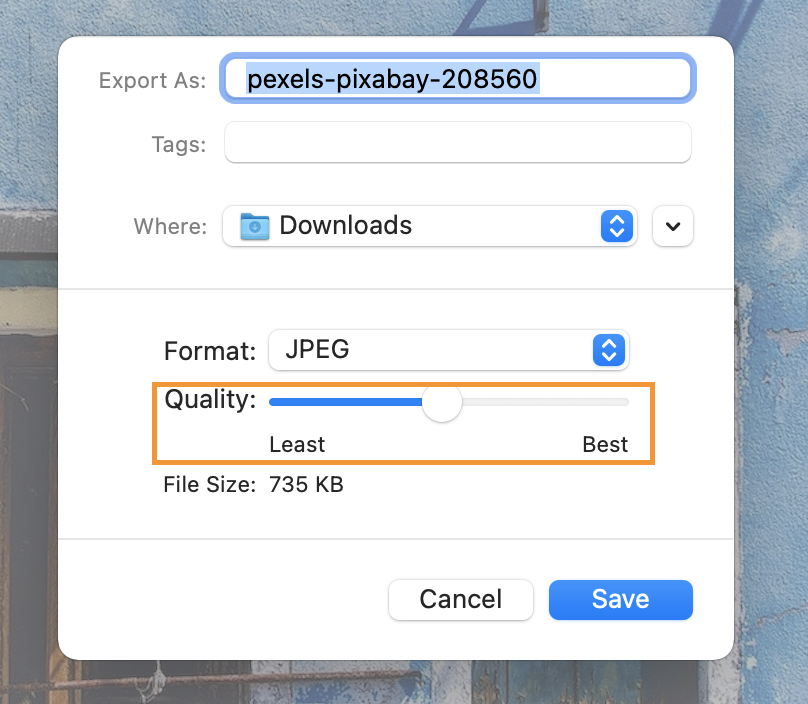808x704 pixels.
Task: Click the Downloads folder icon
Action: (255, 226)
